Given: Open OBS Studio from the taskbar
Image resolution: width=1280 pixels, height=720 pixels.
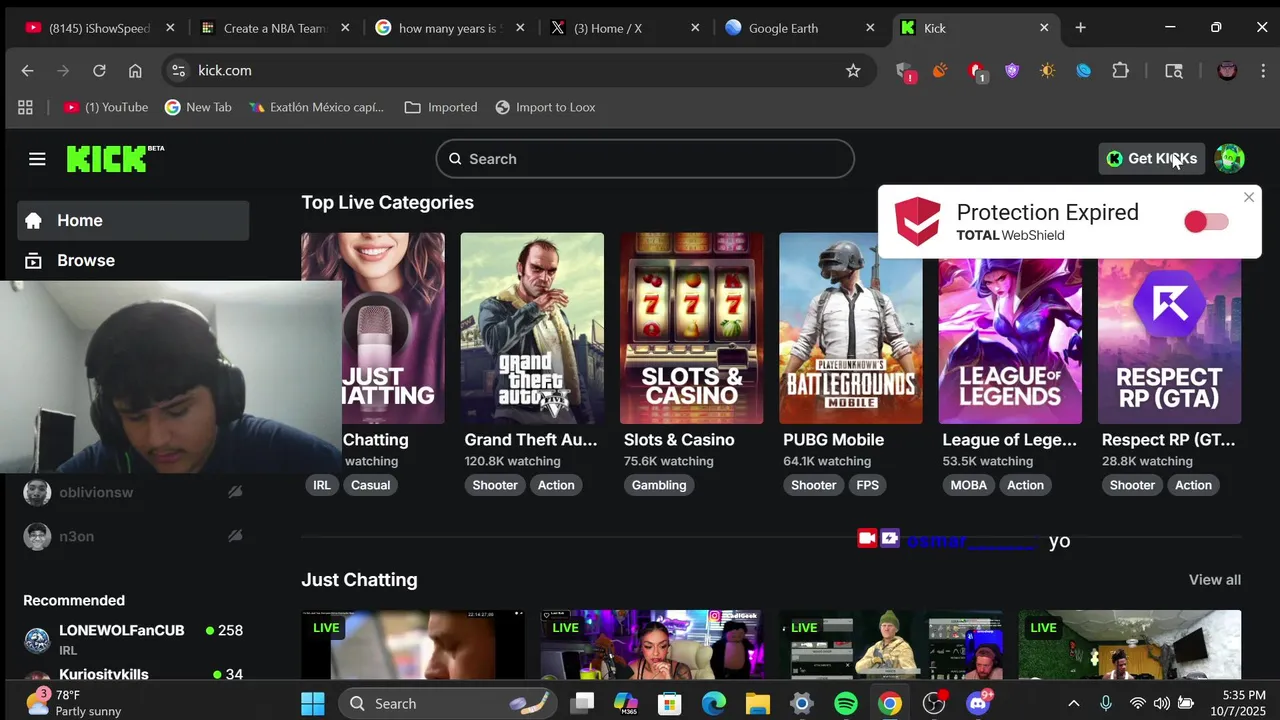Looking at the screenshot, I should [933, 704].
